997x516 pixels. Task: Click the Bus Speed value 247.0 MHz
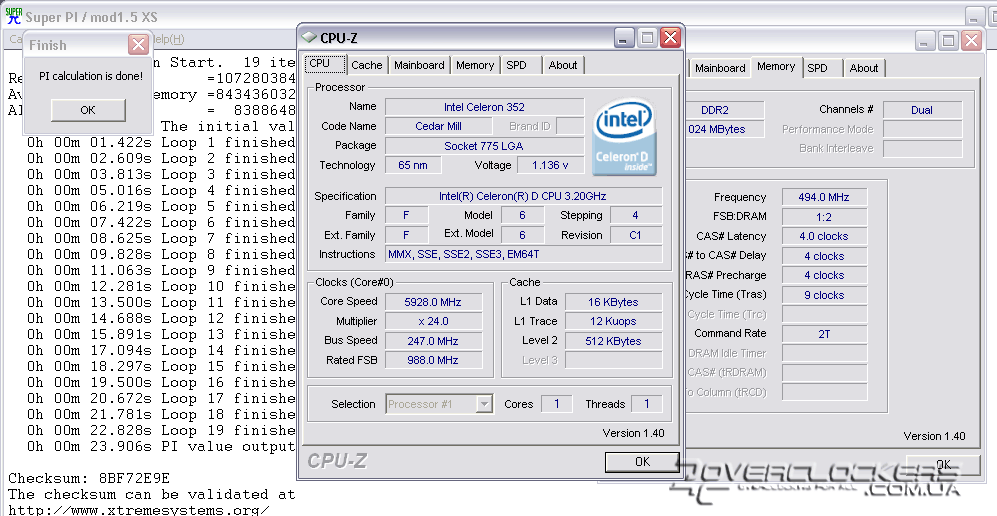[433, 341]
